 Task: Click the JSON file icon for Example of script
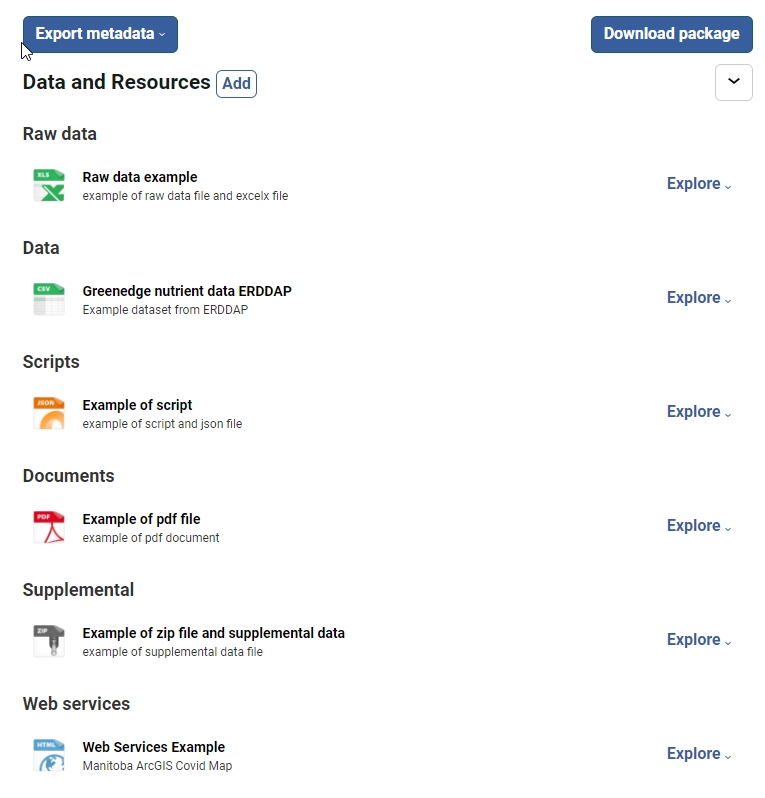pyautogui.click(x=48, y=414)
